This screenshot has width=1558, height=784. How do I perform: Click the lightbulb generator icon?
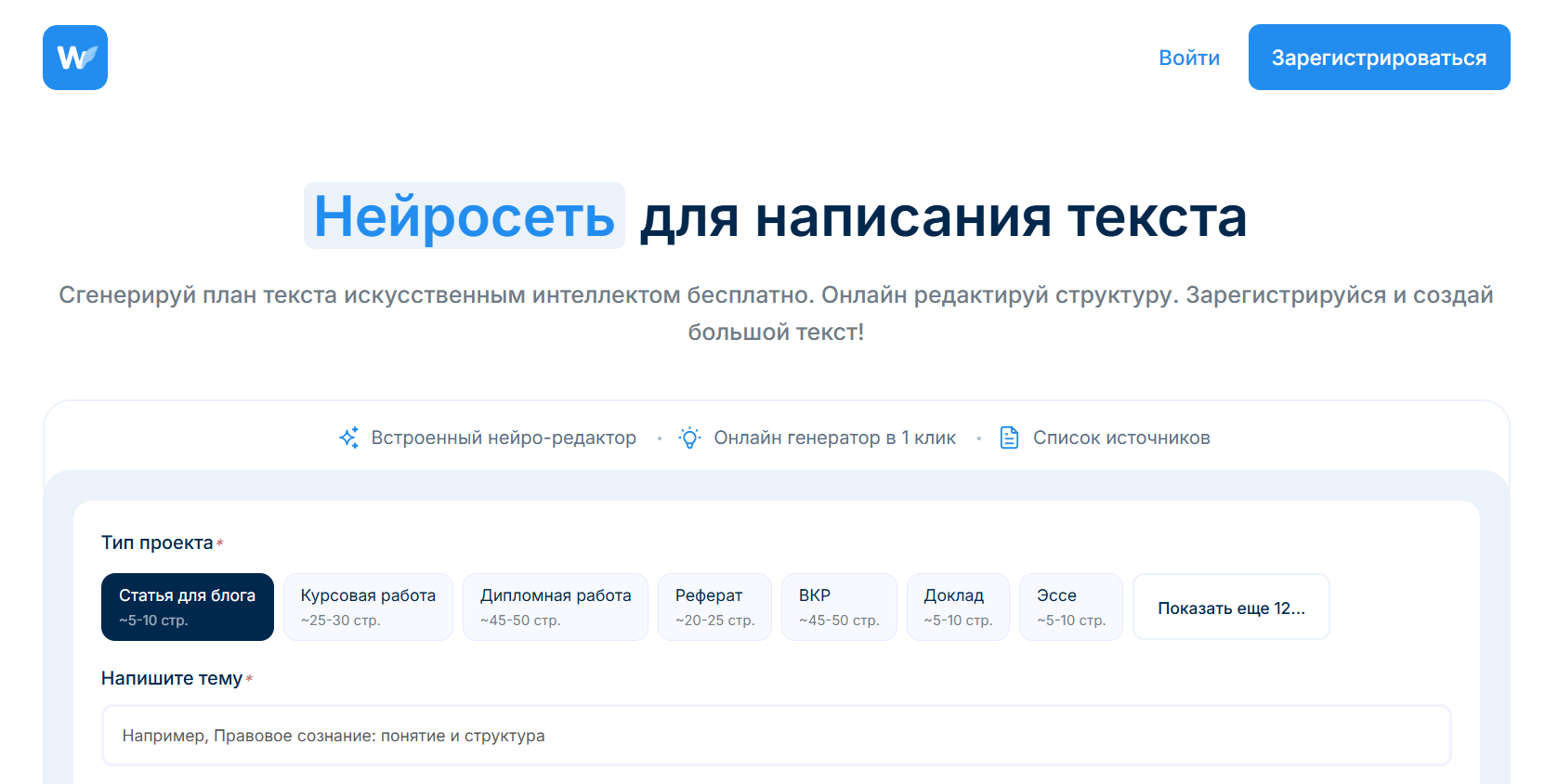[689, 438]
